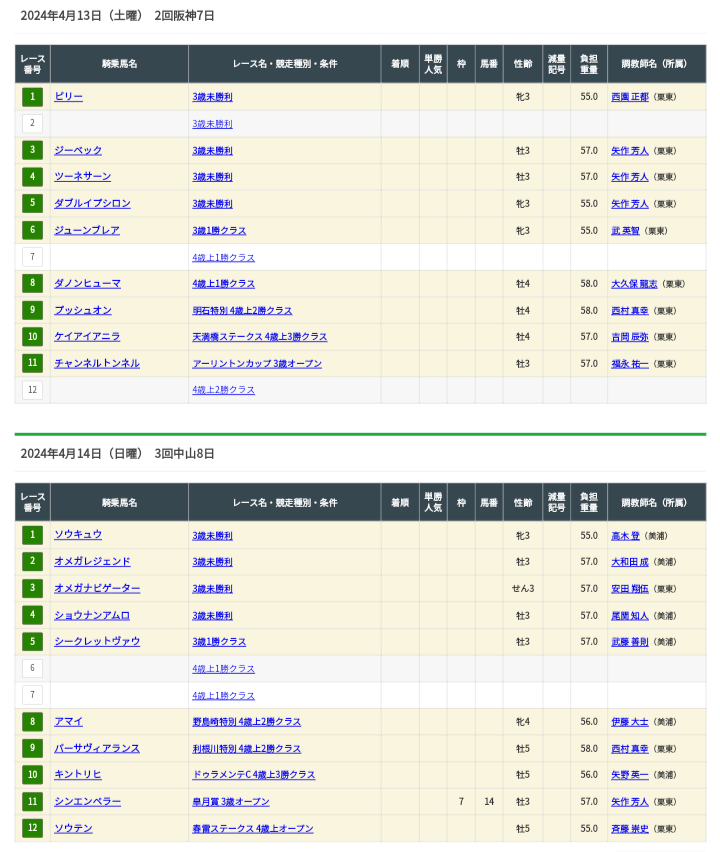Open trainer link 斉藤 崇史

coord(629,829)
